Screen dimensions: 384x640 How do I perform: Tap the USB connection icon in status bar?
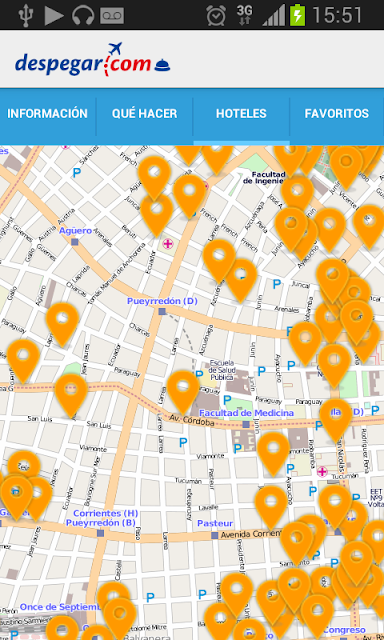click(x=25, y=15)
